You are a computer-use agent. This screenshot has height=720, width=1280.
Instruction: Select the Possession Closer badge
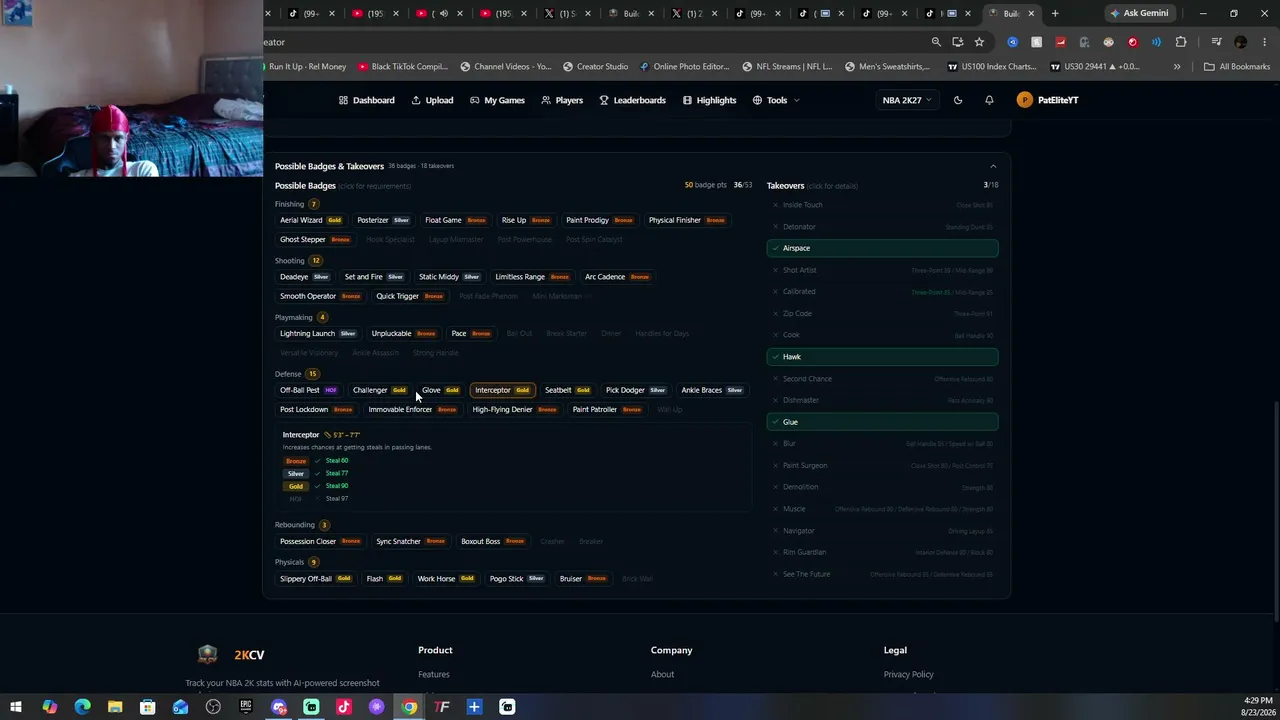click(x=320, y=542)
